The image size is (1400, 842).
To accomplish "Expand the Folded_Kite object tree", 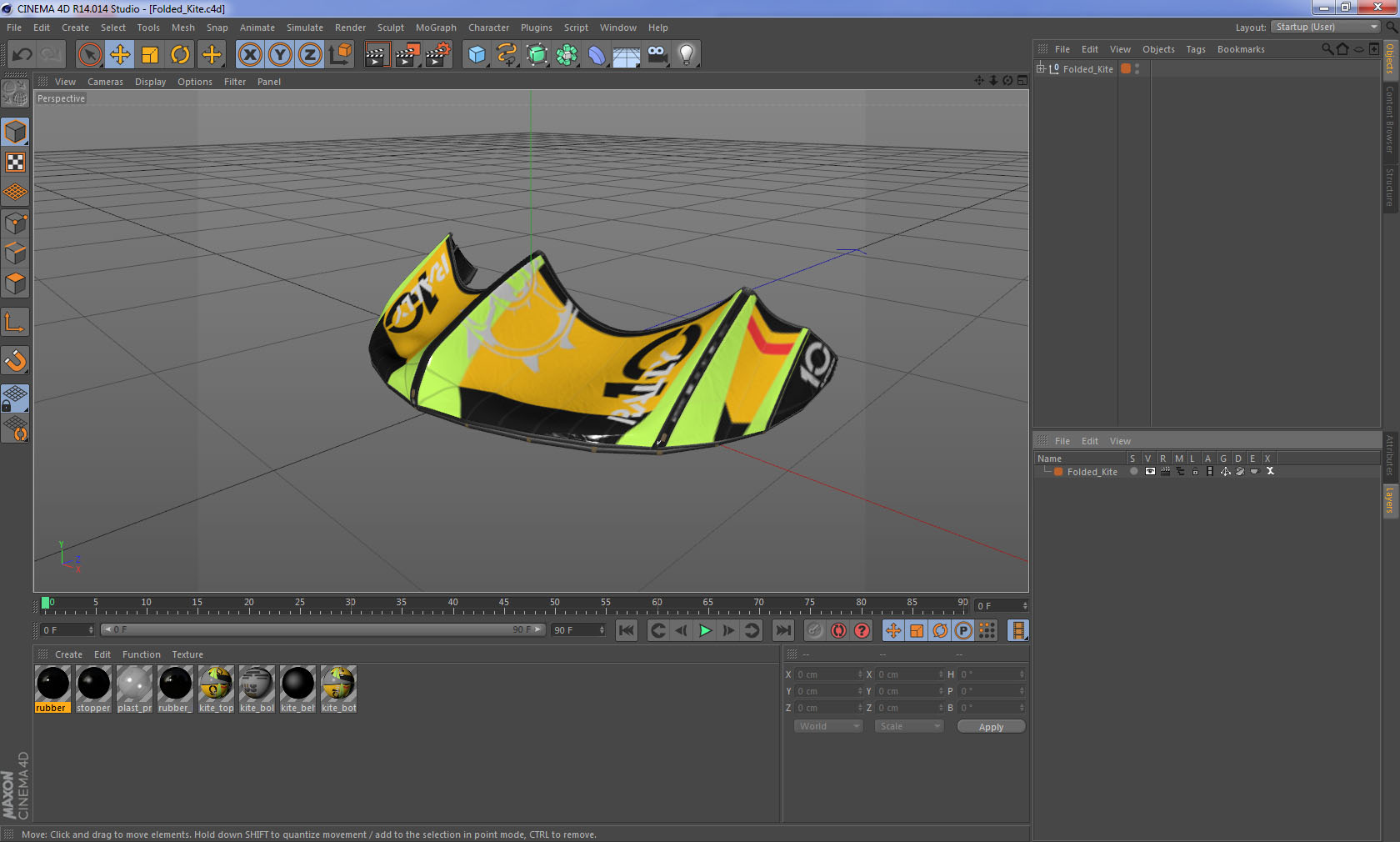I will click(1041, 68).
